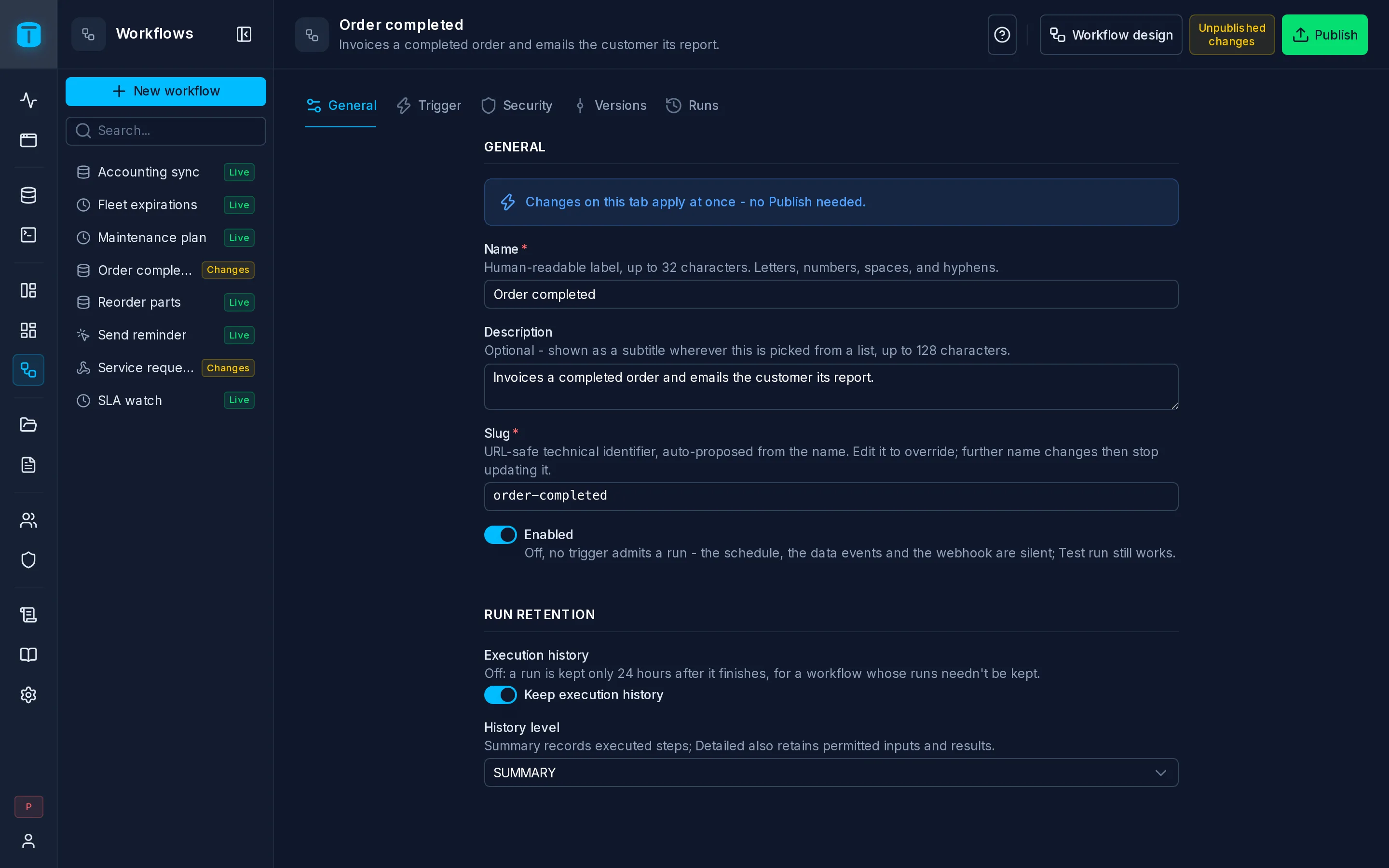The image size is (1389, 868).
Task: Switch to the Runs tab
Action: click(x=692, y=106)
